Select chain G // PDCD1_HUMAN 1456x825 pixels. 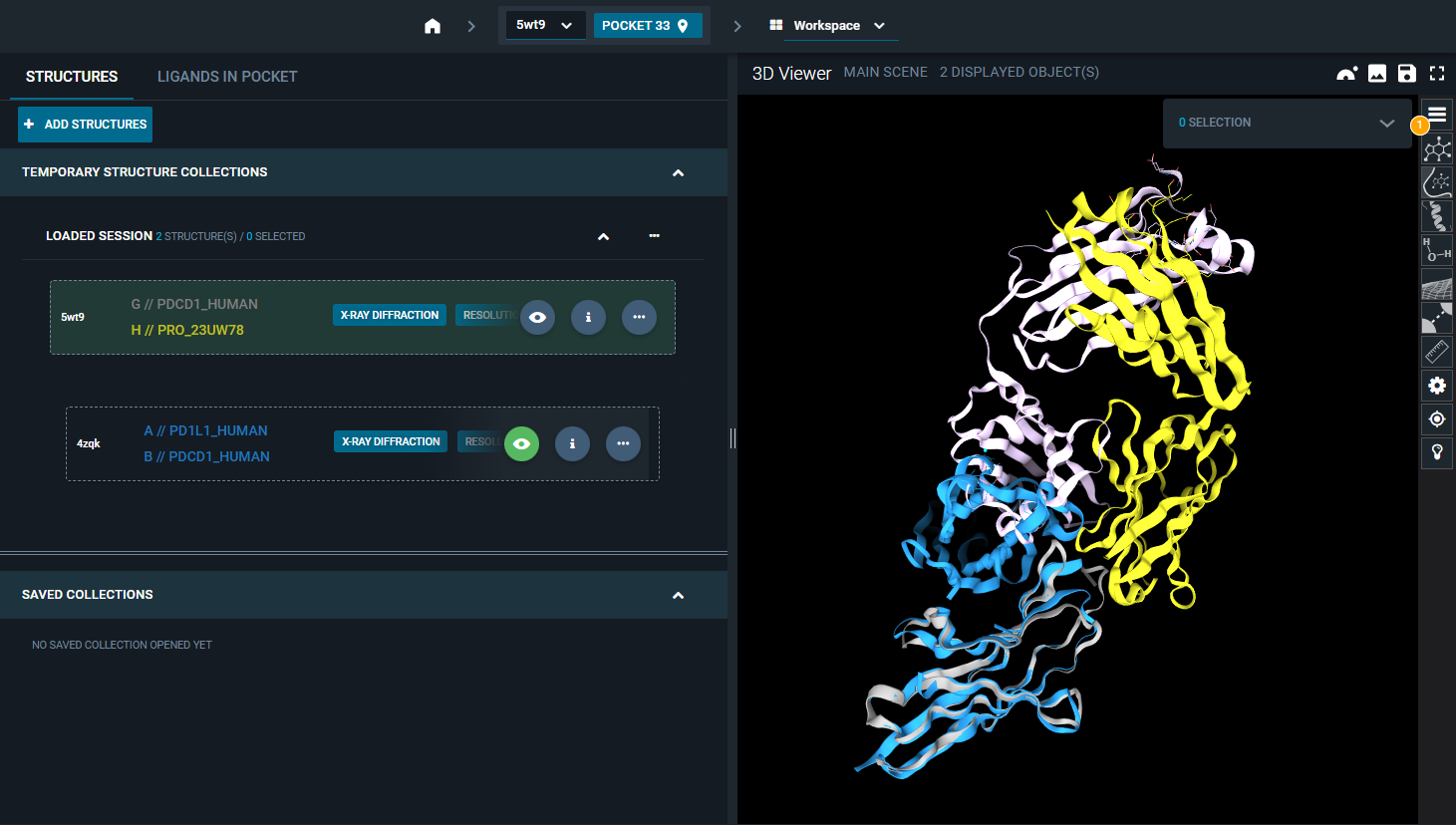click(194, 304)
